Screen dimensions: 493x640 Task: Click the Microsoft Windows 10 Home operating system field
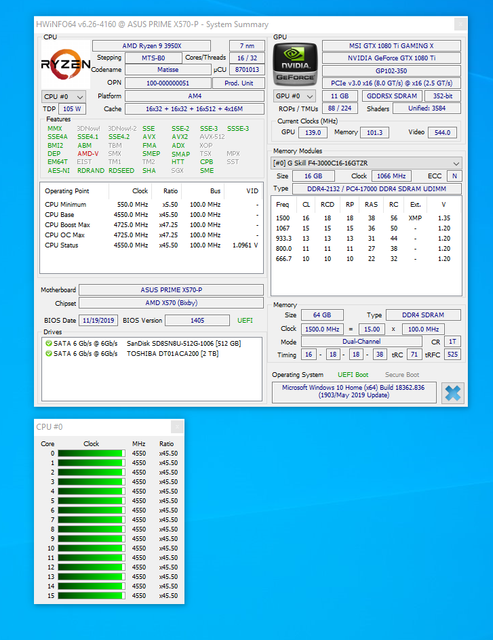pyautogui.click(x=354, y=391)
